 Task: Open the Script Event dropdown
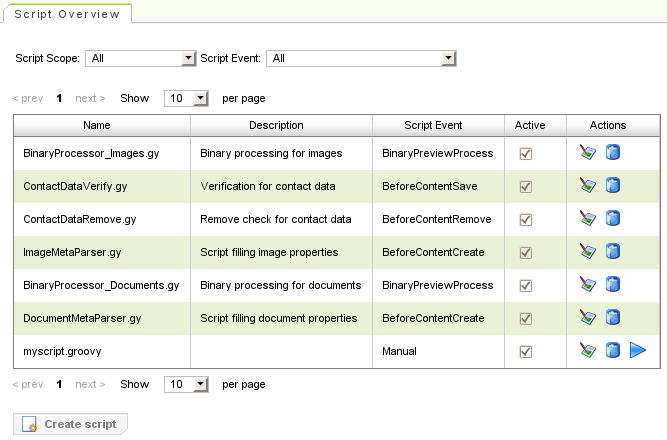click(x=361, y=59)
